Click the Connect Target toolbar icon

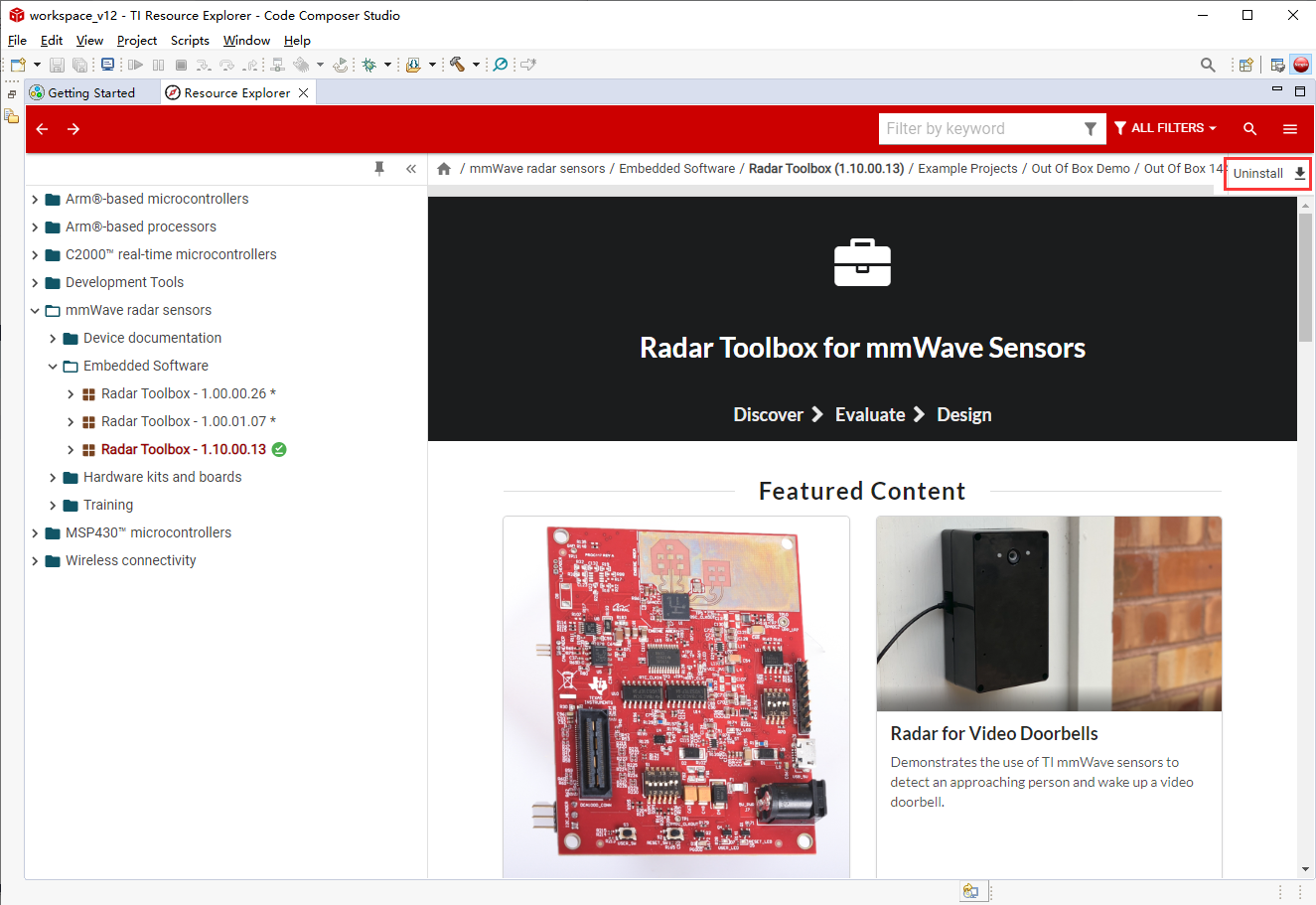tap(278, 65)
